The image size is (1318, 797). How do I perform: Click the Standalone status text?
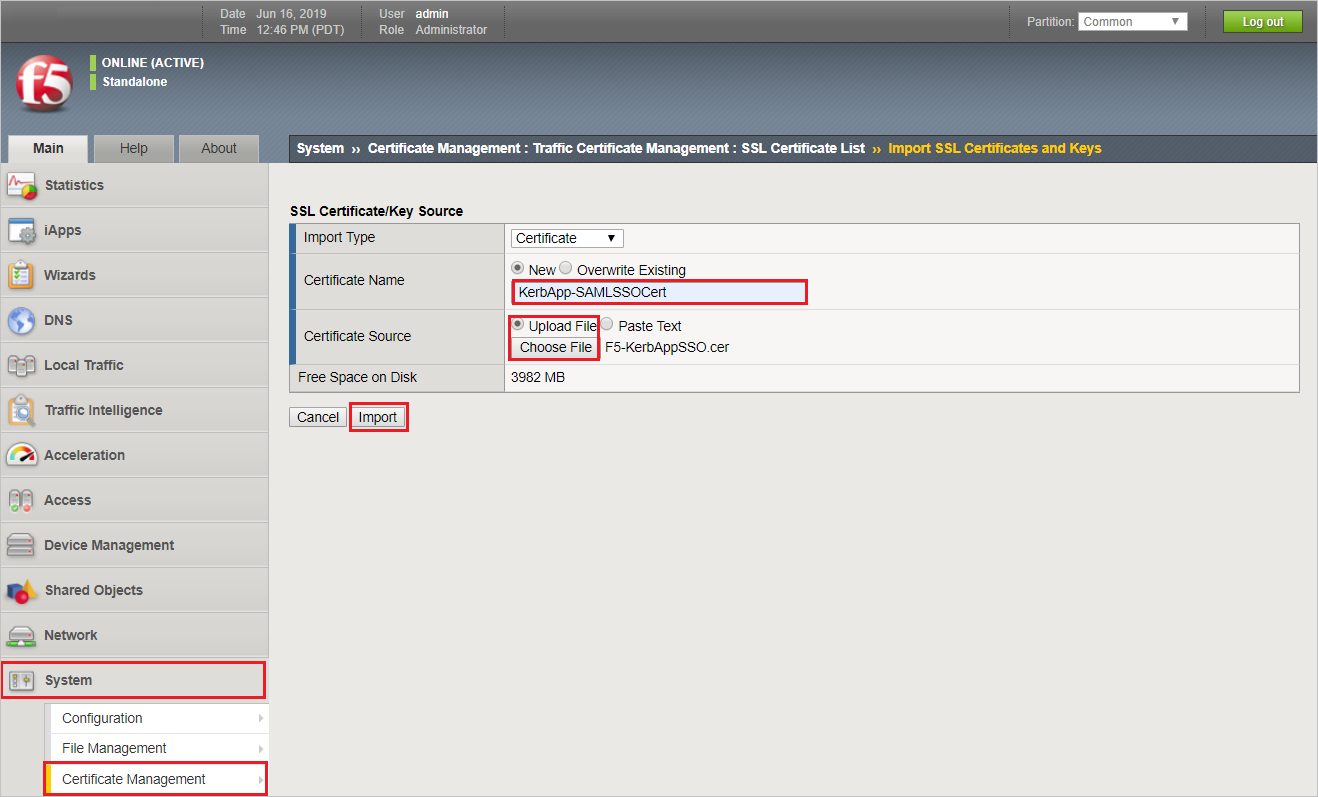click(135, 82)
